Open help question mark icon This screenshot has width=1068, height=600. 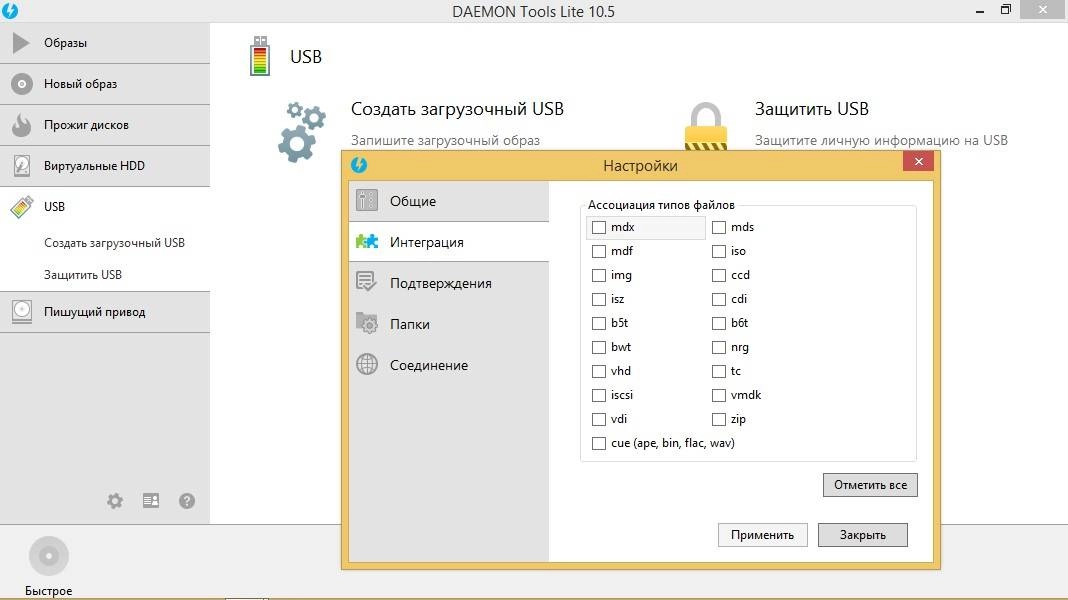[187, 501]
